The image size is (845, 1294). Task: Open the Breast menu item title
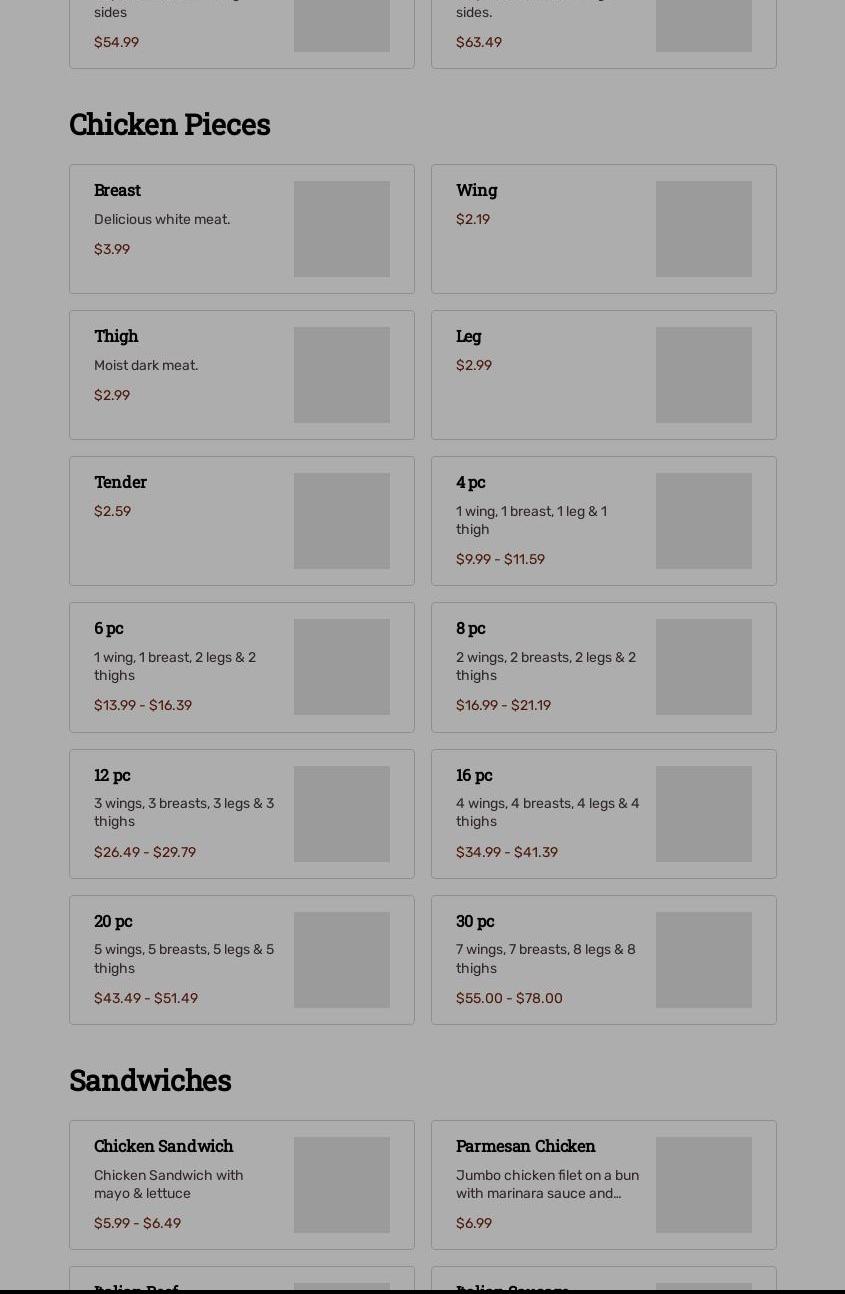tap(117, 190)
